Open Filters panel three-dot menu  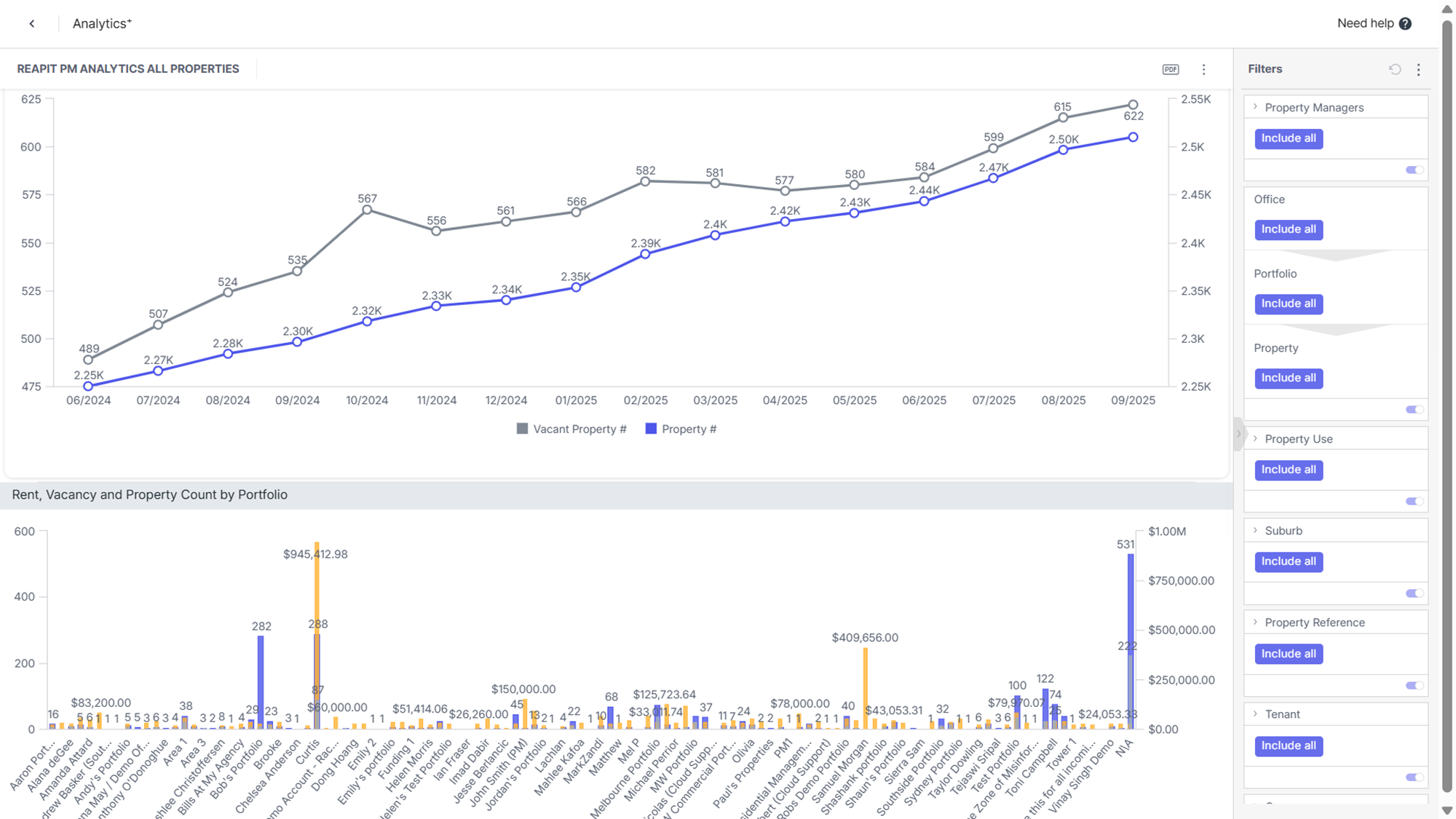(1419, 69)
